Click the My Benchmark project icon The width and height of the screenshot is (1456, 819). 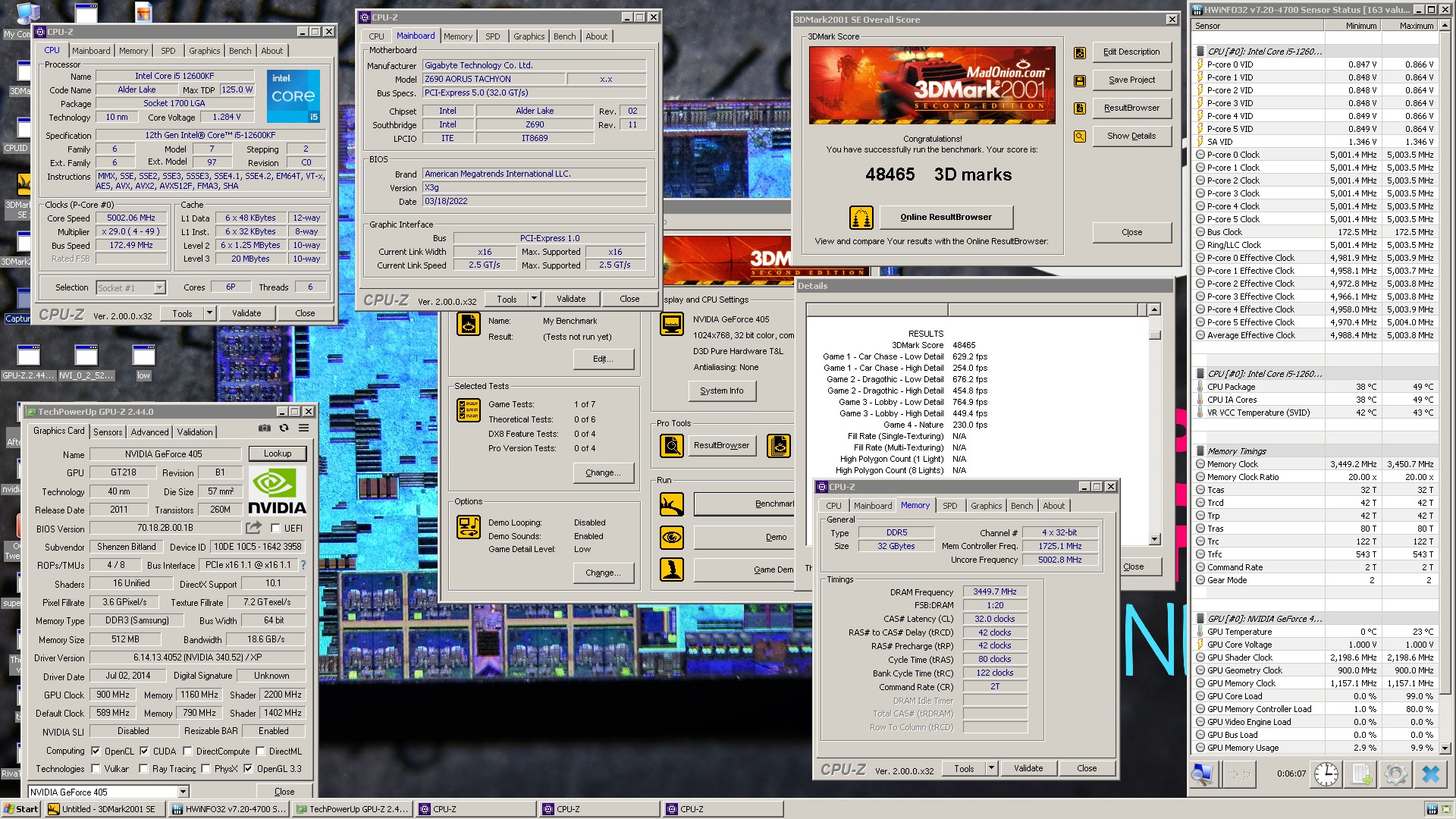469,324
